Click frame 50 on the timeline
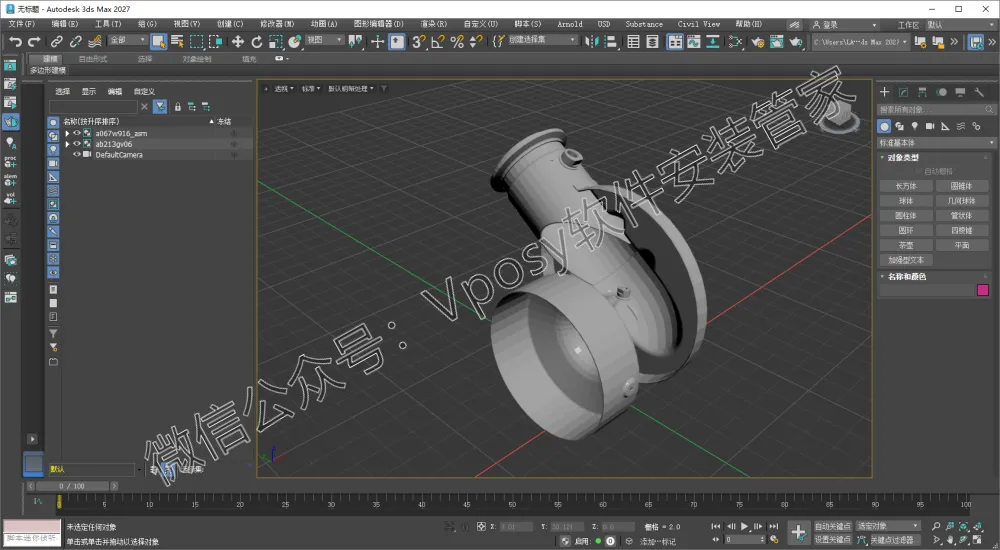The image size is (1000, 550). pyautogui.click(x=512, y=503)
